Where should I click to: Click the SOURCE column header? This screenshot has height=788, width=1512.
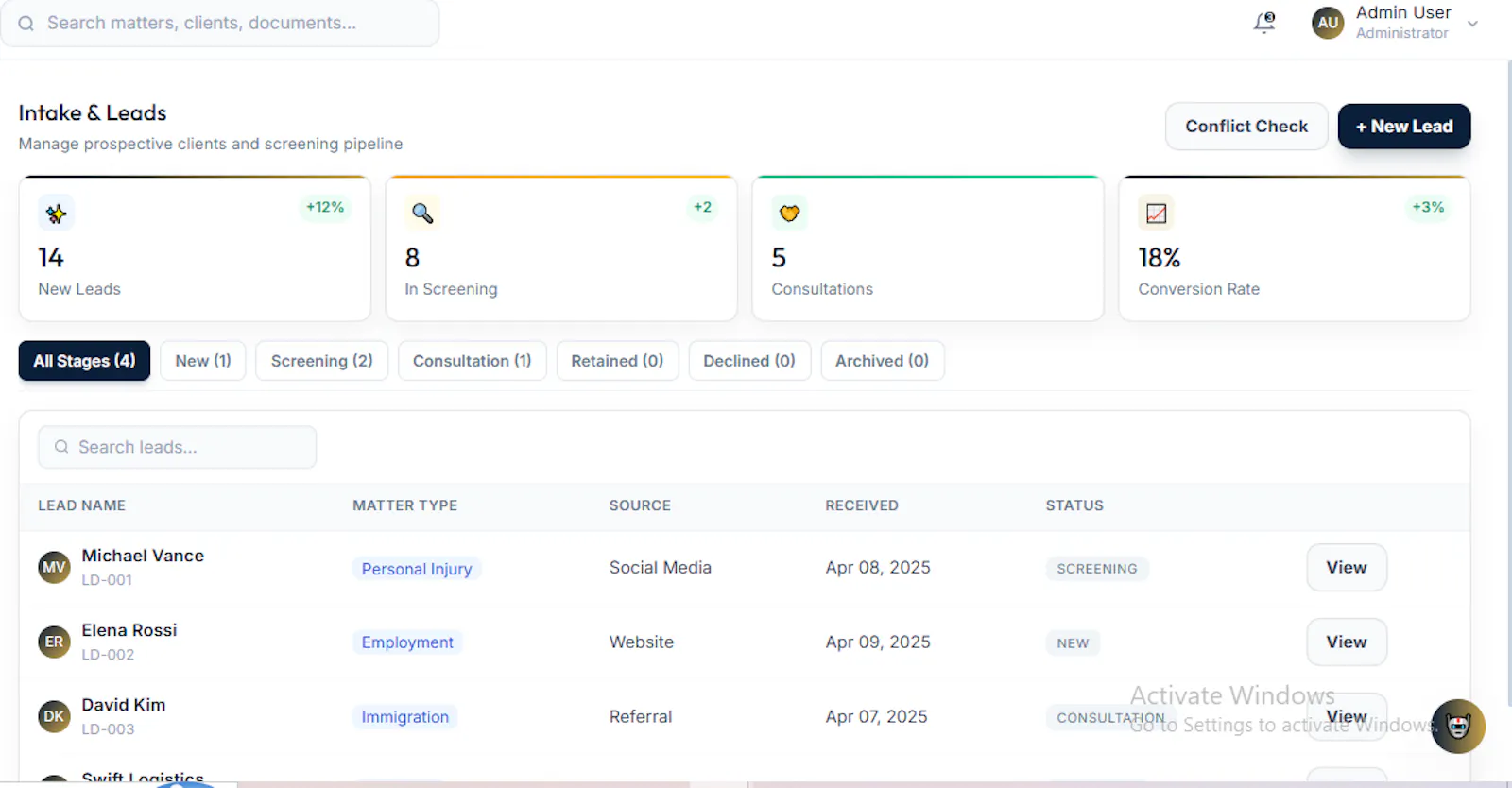click(x=640, y=505)
